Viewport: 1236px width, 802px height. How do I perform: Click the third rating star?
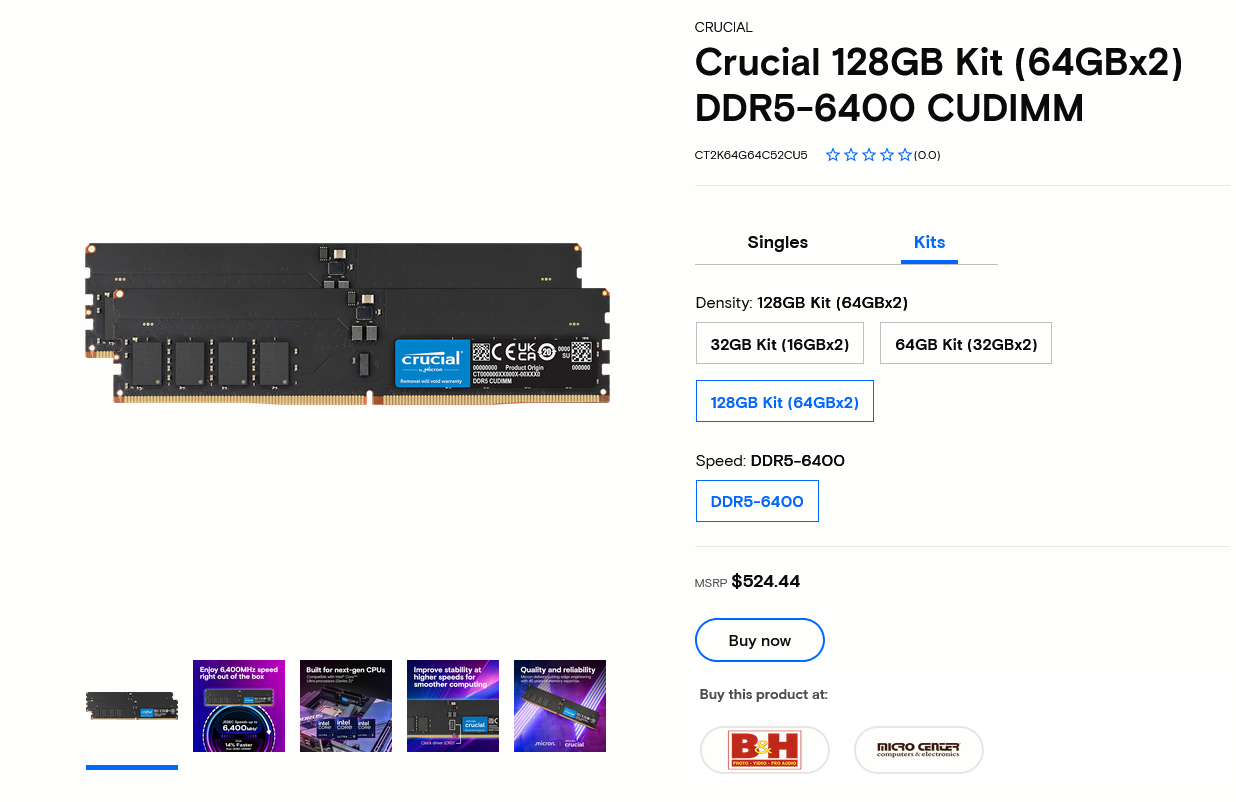click(x=869, y=155)
